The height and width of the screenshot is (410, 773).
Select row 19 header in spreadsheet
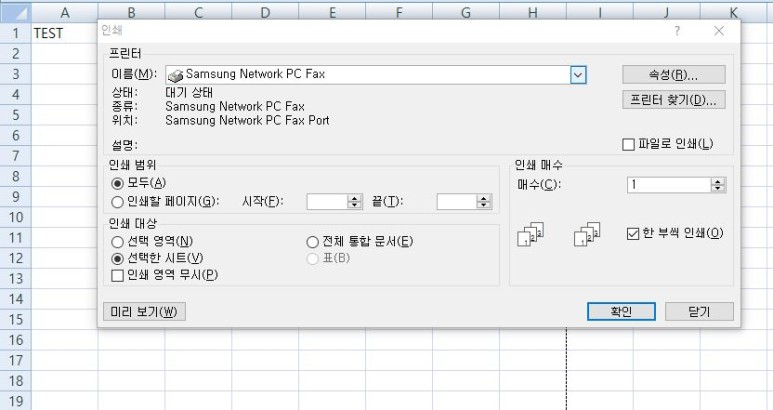click(16, 401)
